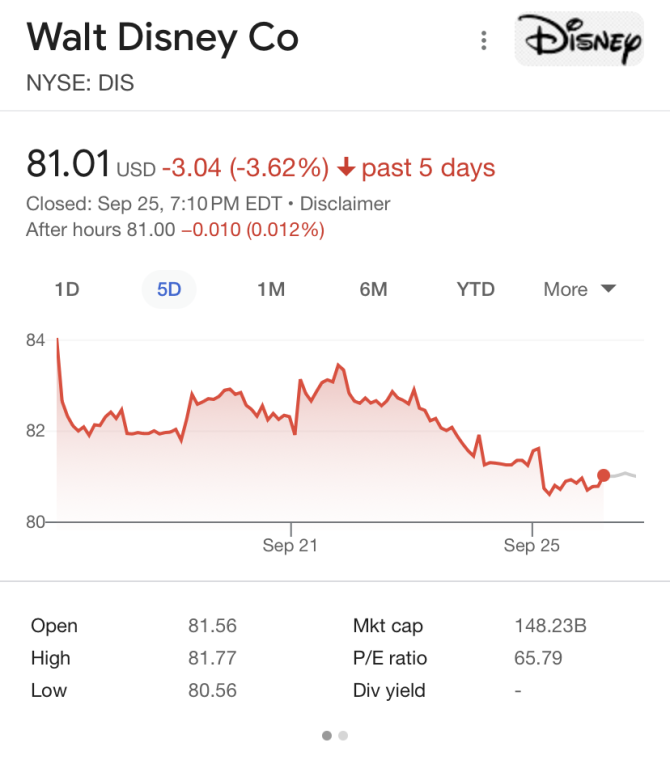Click the P/E ratio value 65.79
Image resolution: width=670 pixels, height=768 pixels.
(538, 658)
